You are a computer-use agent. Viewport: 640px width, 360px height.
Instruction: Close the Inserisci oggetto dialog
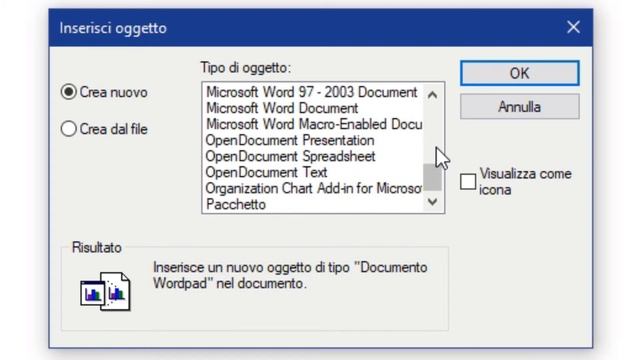(x=573, y=27)
